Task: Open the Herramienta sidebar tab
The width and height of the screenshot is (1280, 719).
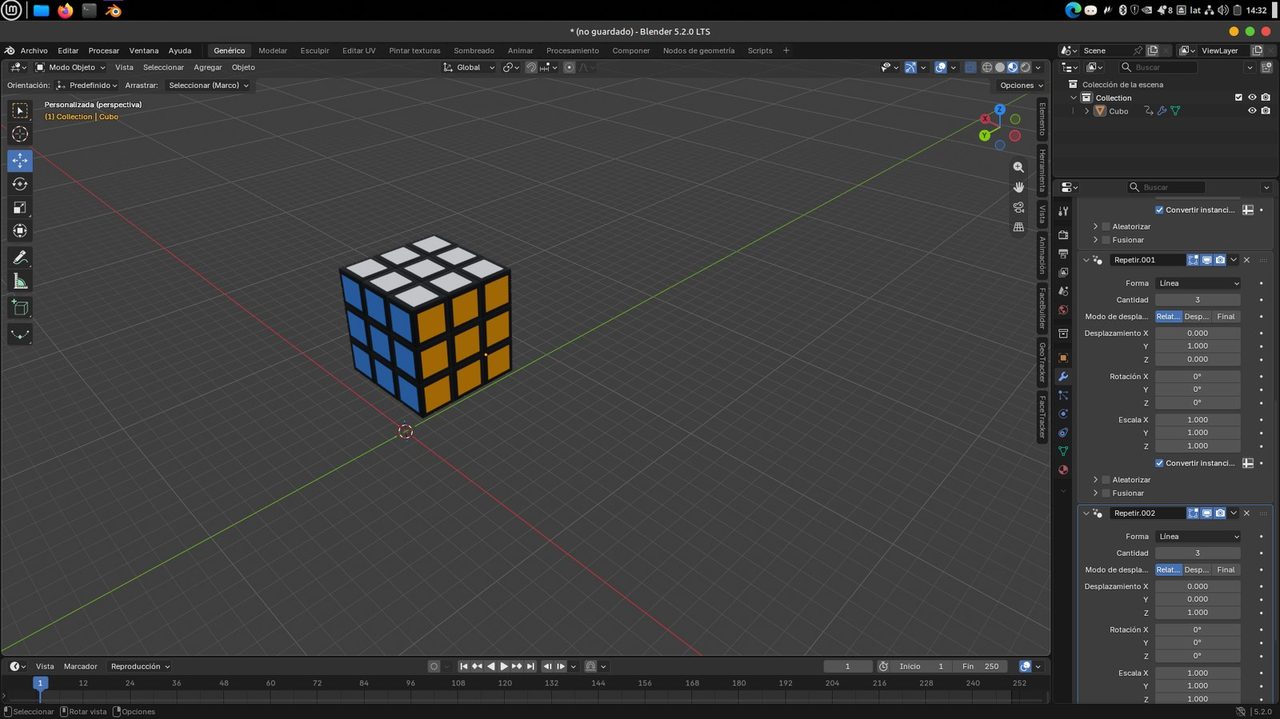Action: pyautogui.click(x=1041, y=170)
